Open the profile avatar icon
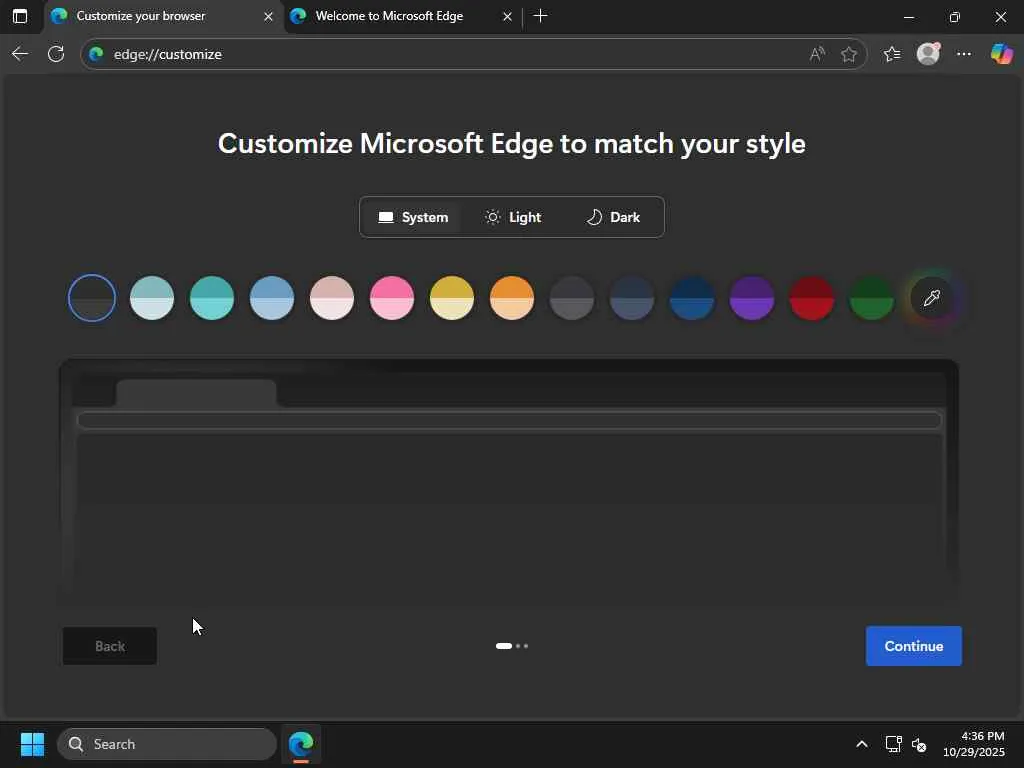This screenshot has height=768, width=1024. tap(928, 54)
